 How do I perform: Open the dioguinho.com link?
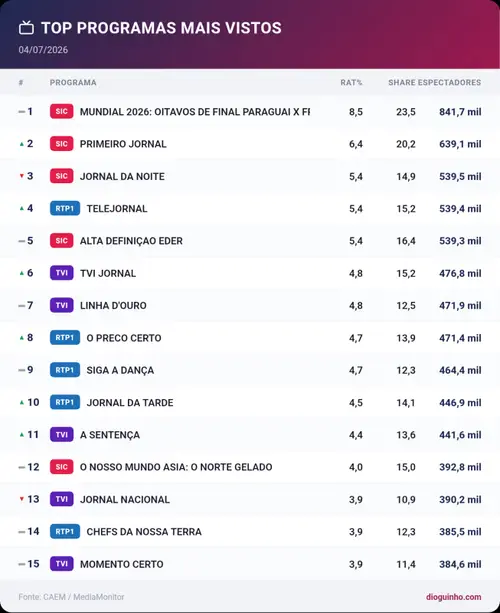tap(453, 597)
